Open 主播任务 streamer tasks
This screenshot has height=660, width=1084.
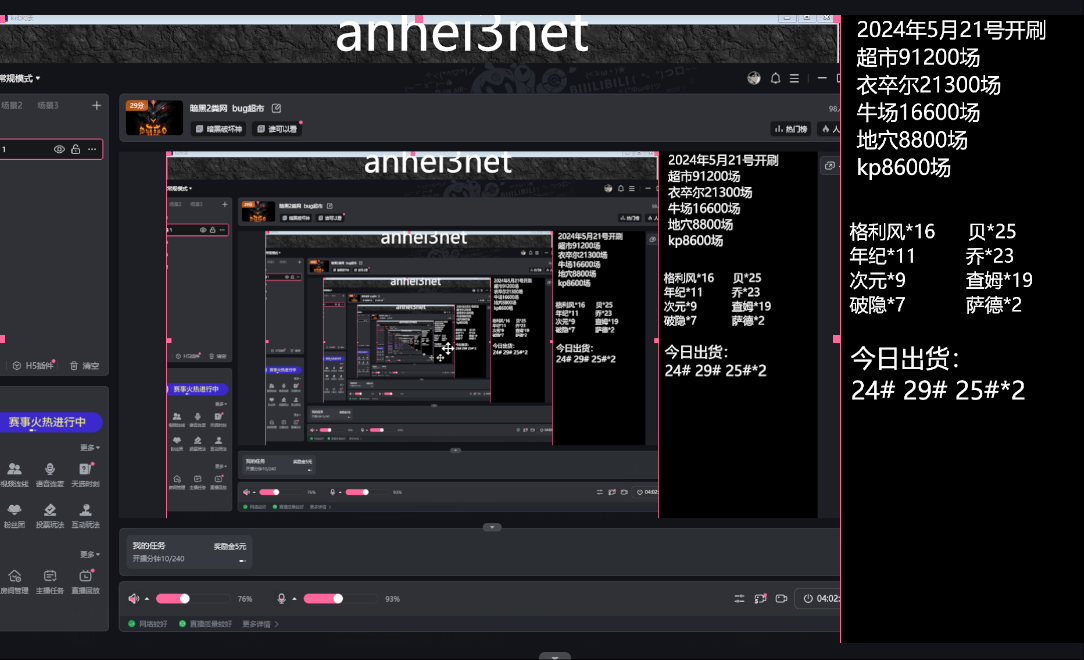tap(50, 581)
